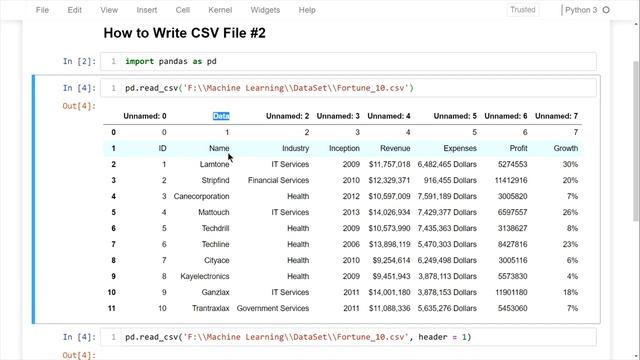The height and width of the screenshot is (360, 640).
Task: Click the Unnamed: 4 column header
Action: point(389,116)
